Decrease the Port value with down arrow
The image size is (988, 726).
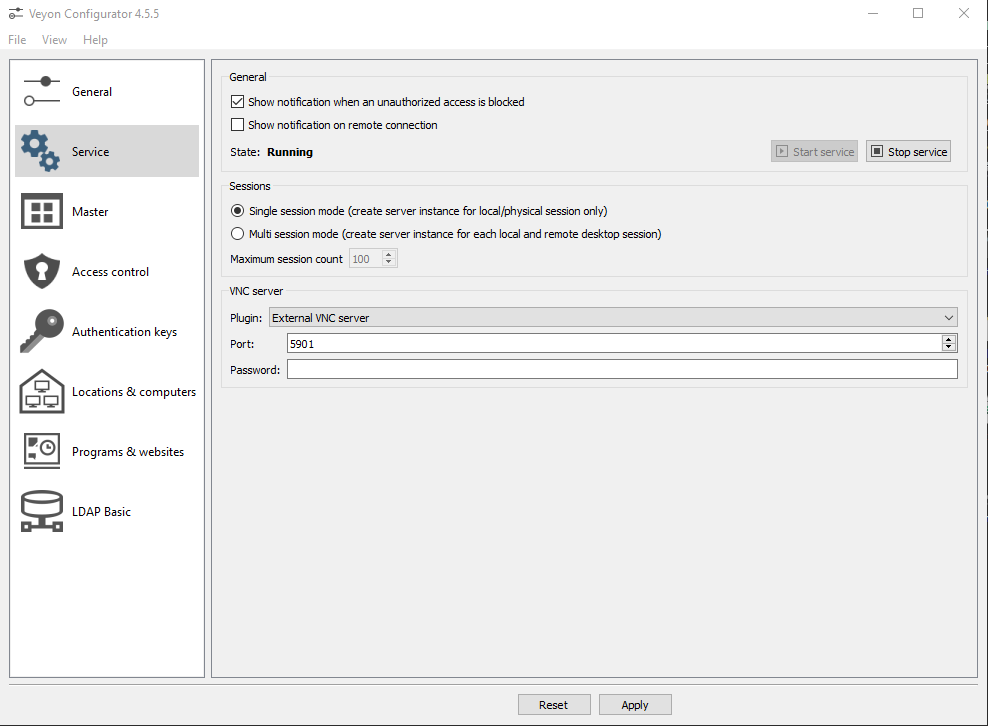[949, 347]
